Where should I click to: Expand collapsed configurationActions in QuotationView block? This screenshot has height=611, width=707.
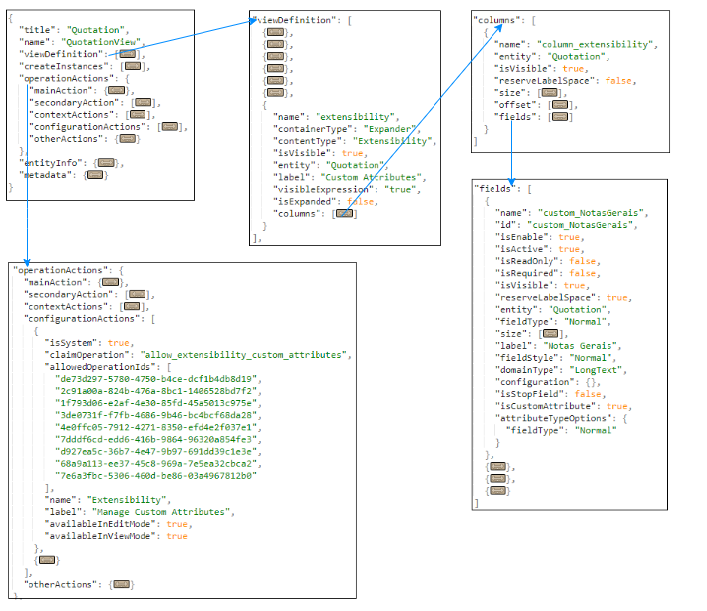(x=170, y=127)
